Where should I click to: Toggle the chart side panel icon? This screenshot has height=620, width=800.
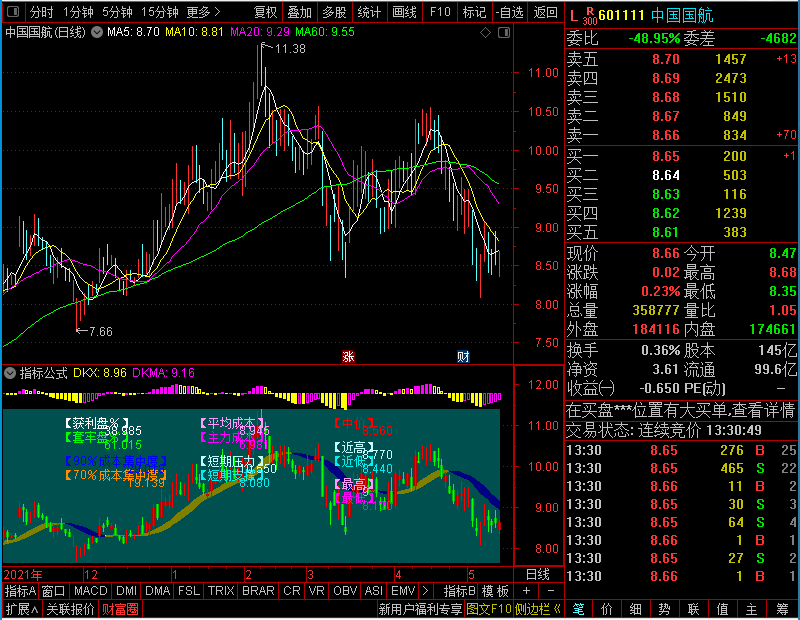(x=504, y=33)
